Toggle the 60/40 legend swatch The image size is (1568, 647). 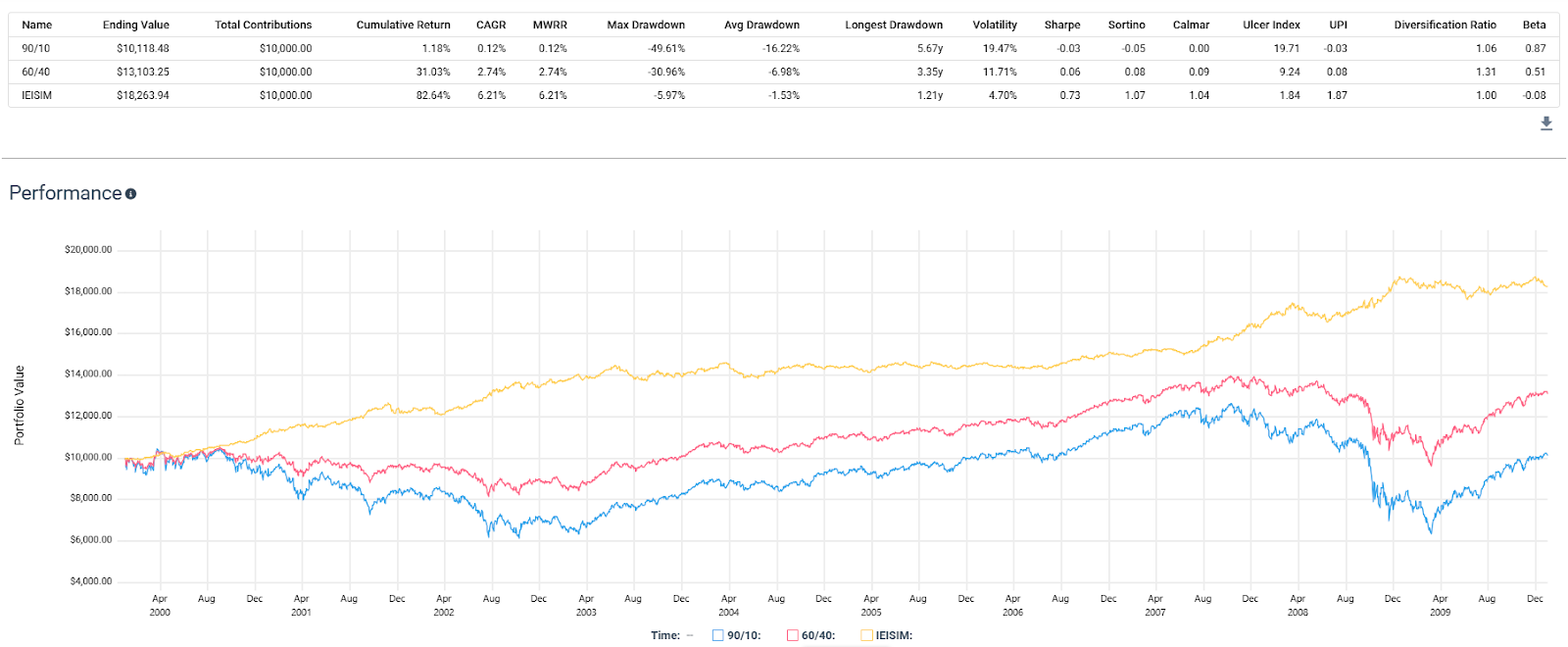(793, 635)
